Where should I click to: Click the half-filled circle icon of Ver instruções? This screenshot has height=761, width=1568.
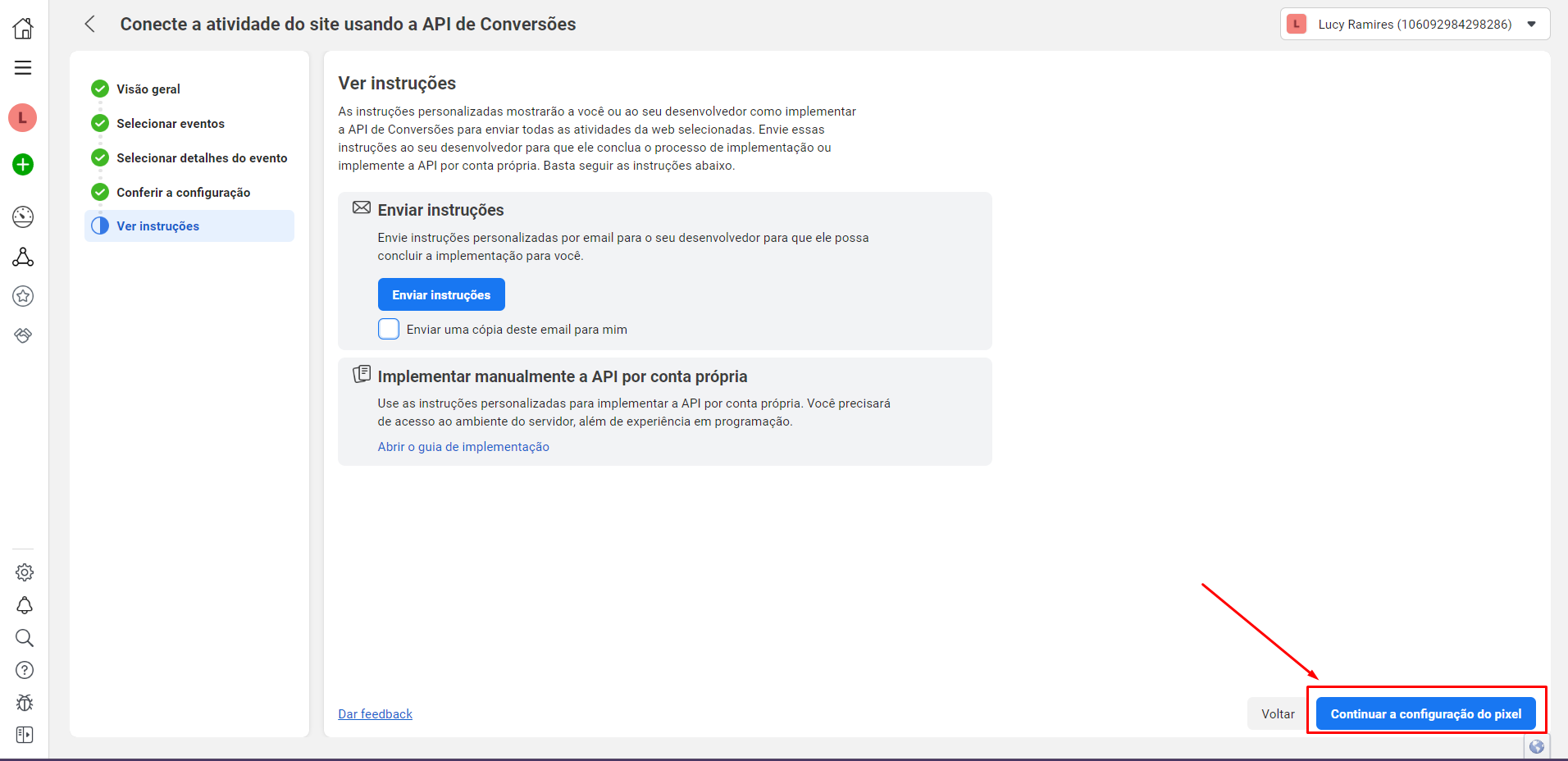100,226
